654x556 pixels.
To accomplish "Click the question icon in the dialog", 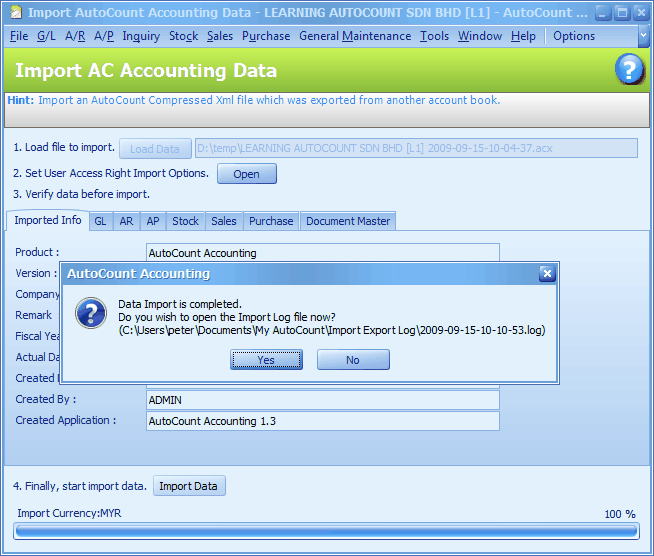I will click(x=91, y=313).
